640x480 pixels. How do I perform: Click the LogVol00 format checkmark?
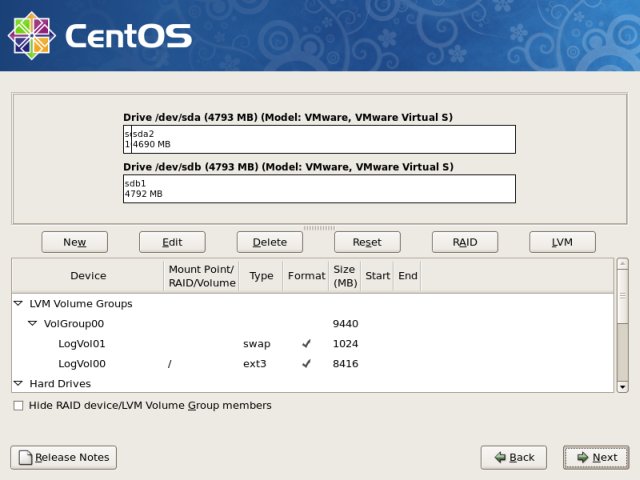(x=306, y=364)
